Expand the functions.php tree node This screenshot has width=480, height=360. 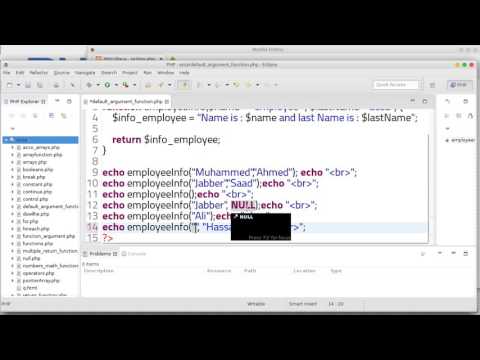click(x=12, y=244)
